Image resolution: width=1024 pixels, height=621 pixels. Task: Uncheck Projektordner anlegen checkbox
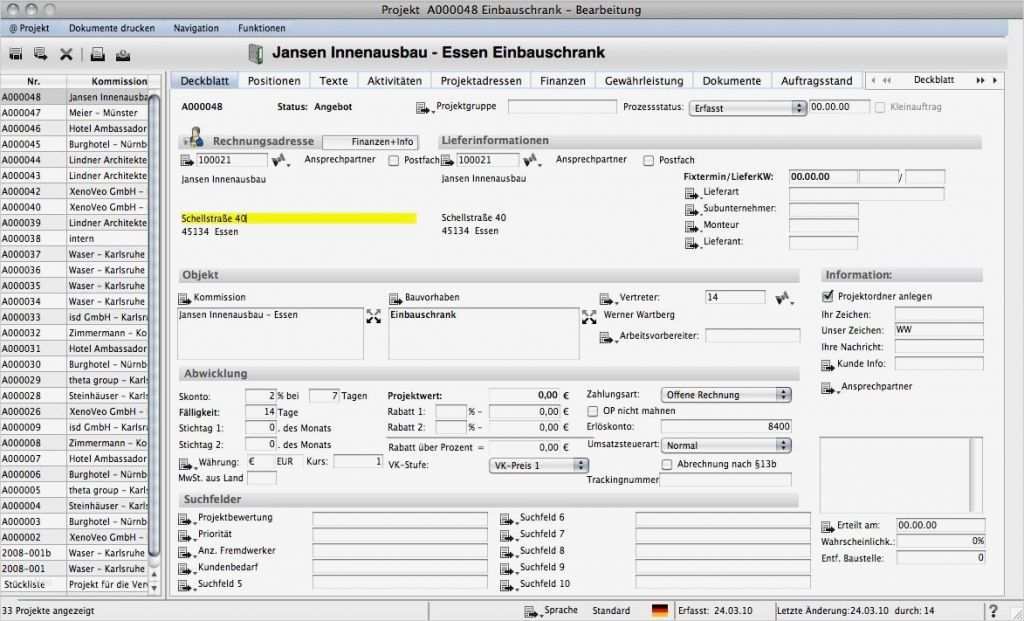[828, 296]
